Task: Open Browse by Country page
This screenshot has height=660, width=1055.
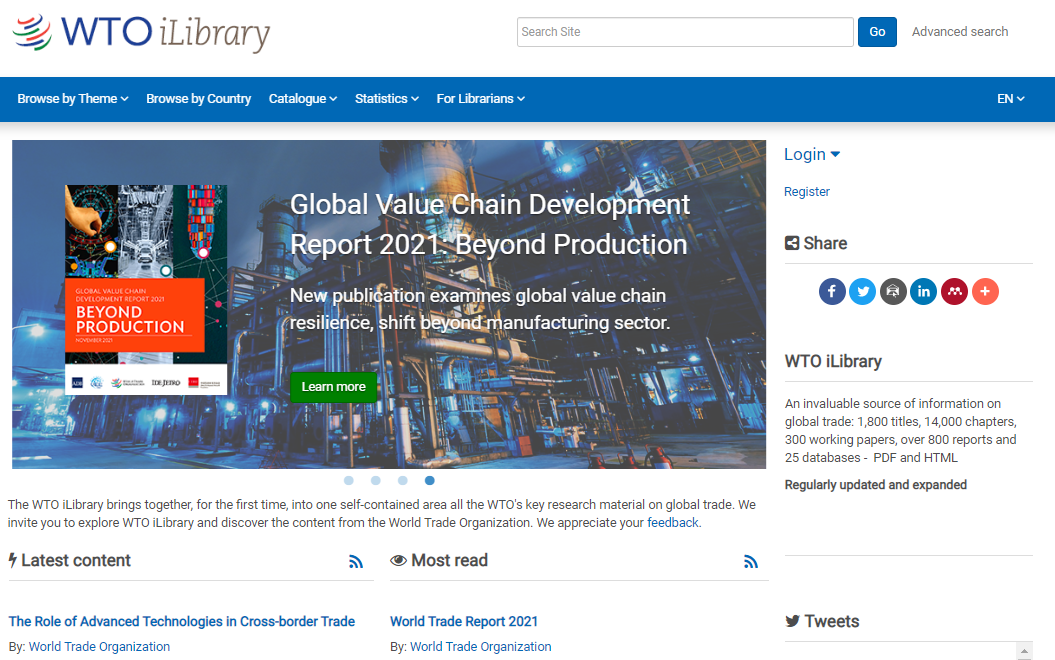Action: tap(198, 99)
